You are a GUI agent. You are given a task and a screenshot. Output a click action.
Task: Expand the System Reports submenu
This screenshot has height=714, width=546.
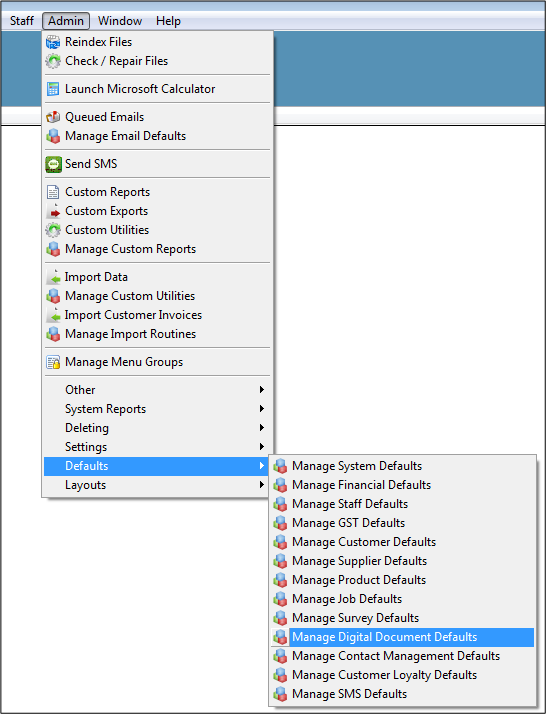pyautogui.click(x=157, y=409)
